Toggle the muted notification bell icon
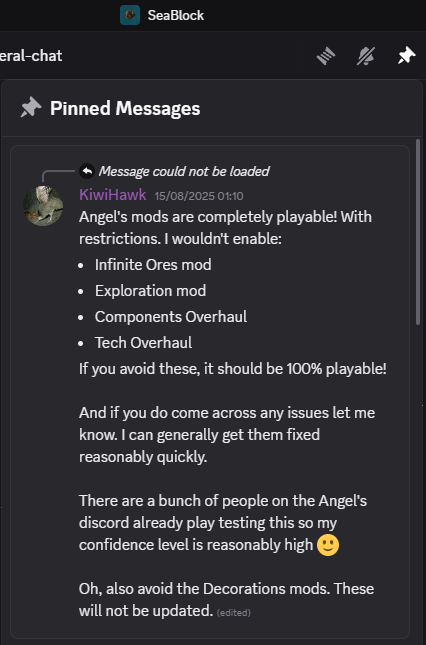The height and width of the screenshot is (645, 426). click(366, 56)
